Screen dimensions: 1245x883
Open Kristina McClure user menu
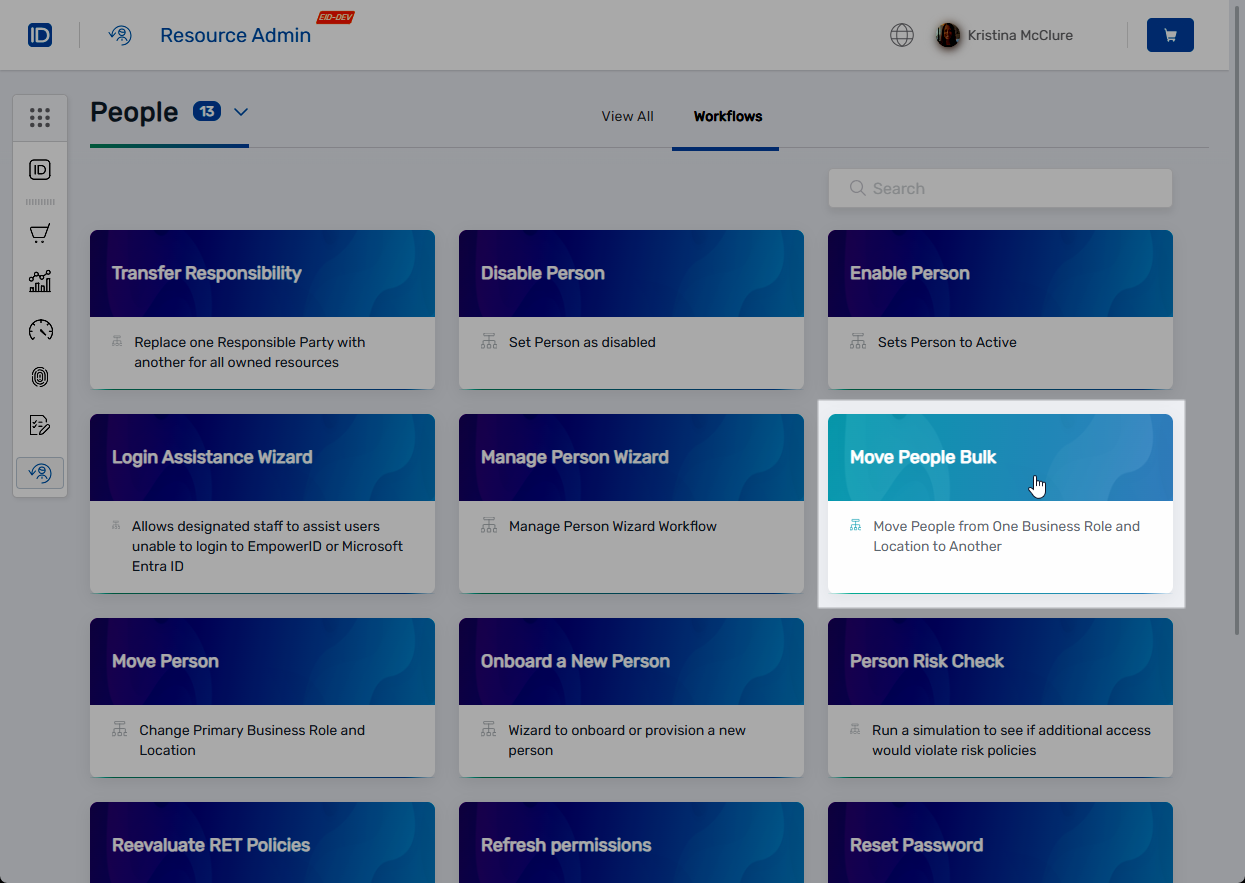tap(1005, 35)
